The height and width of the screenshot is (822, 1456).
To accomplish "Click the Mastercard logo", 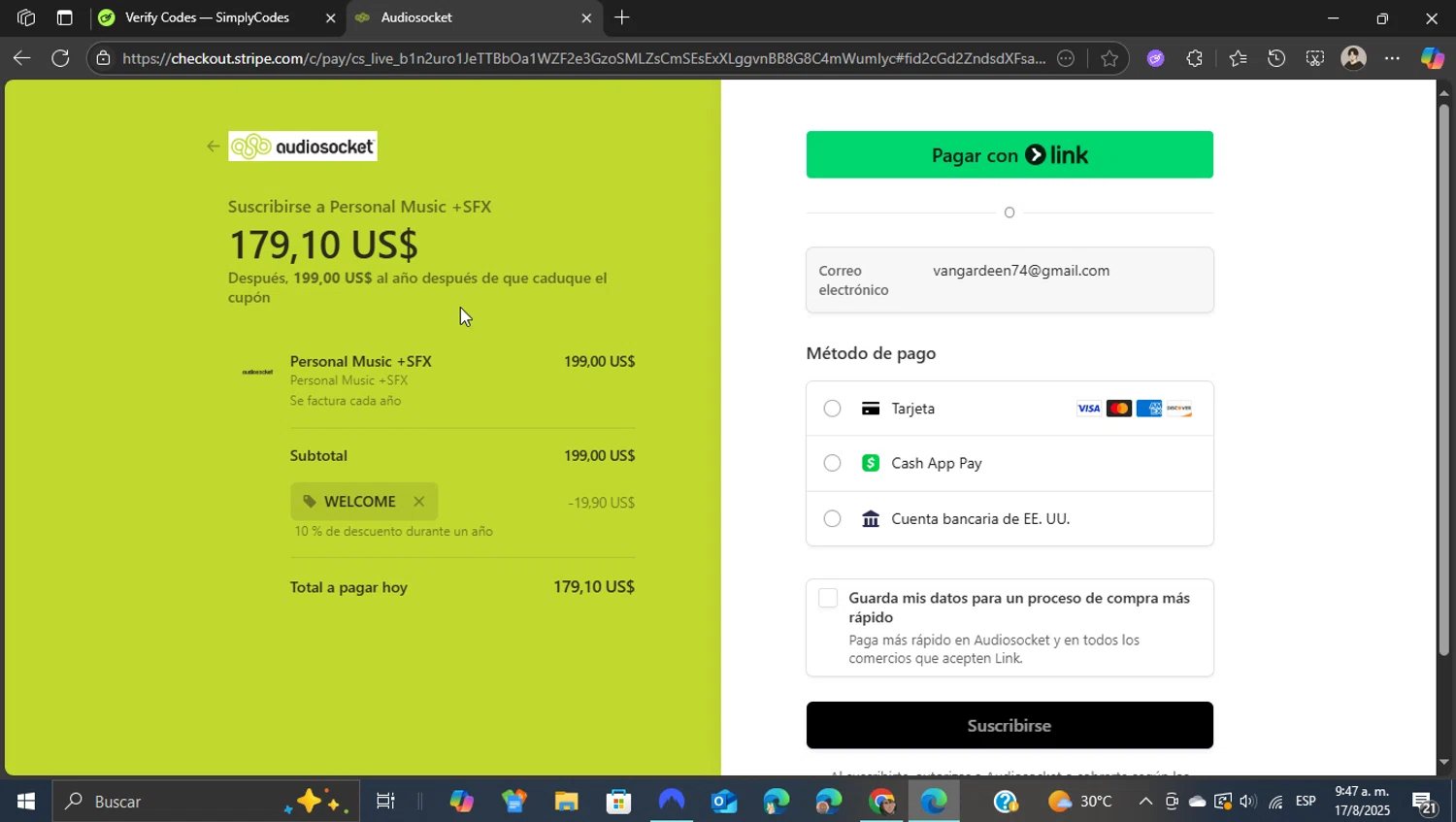I will pyautogui.click(x=1118, y=409).
